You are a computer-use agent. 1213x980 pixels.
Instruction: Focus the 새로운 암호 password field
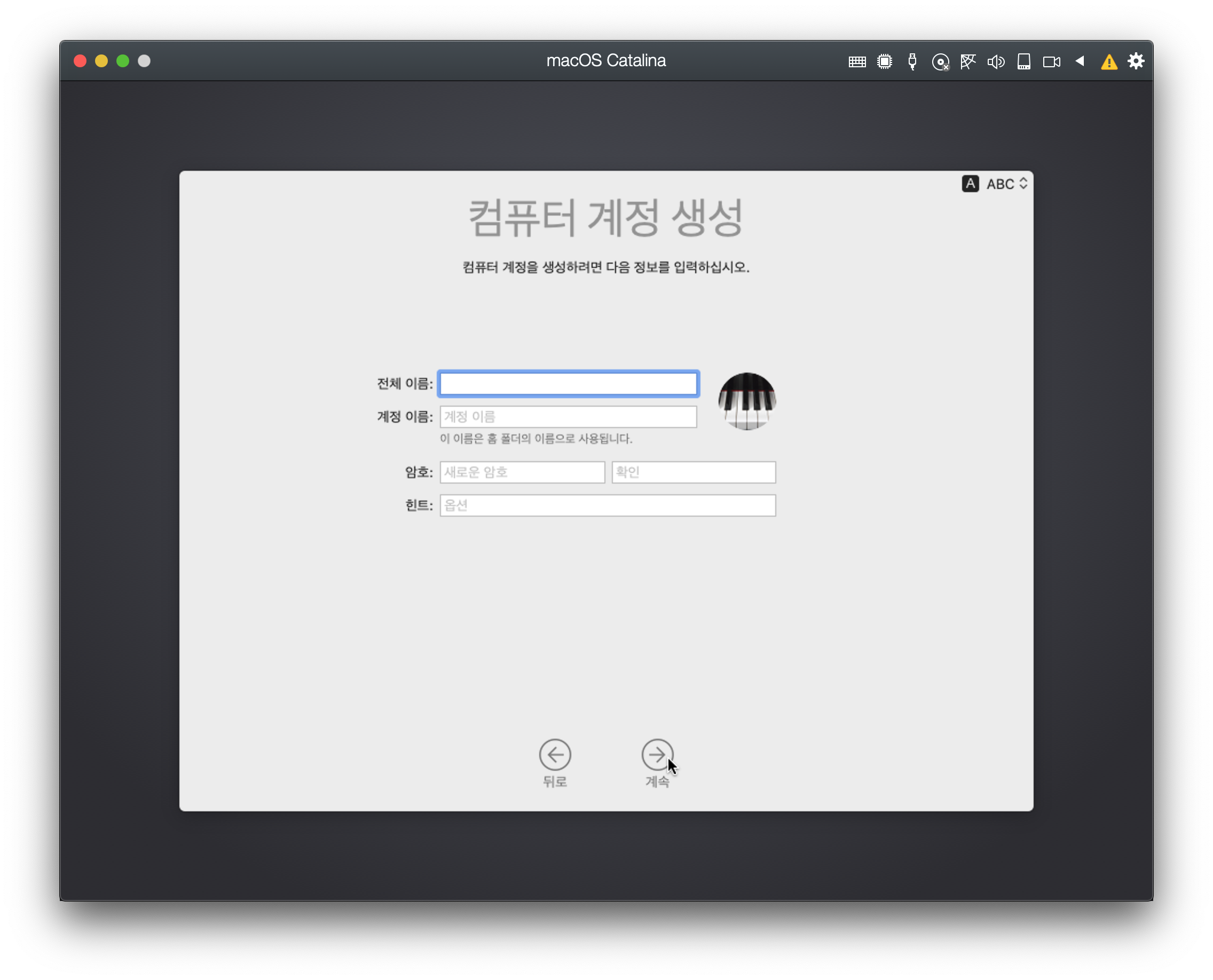522,472
